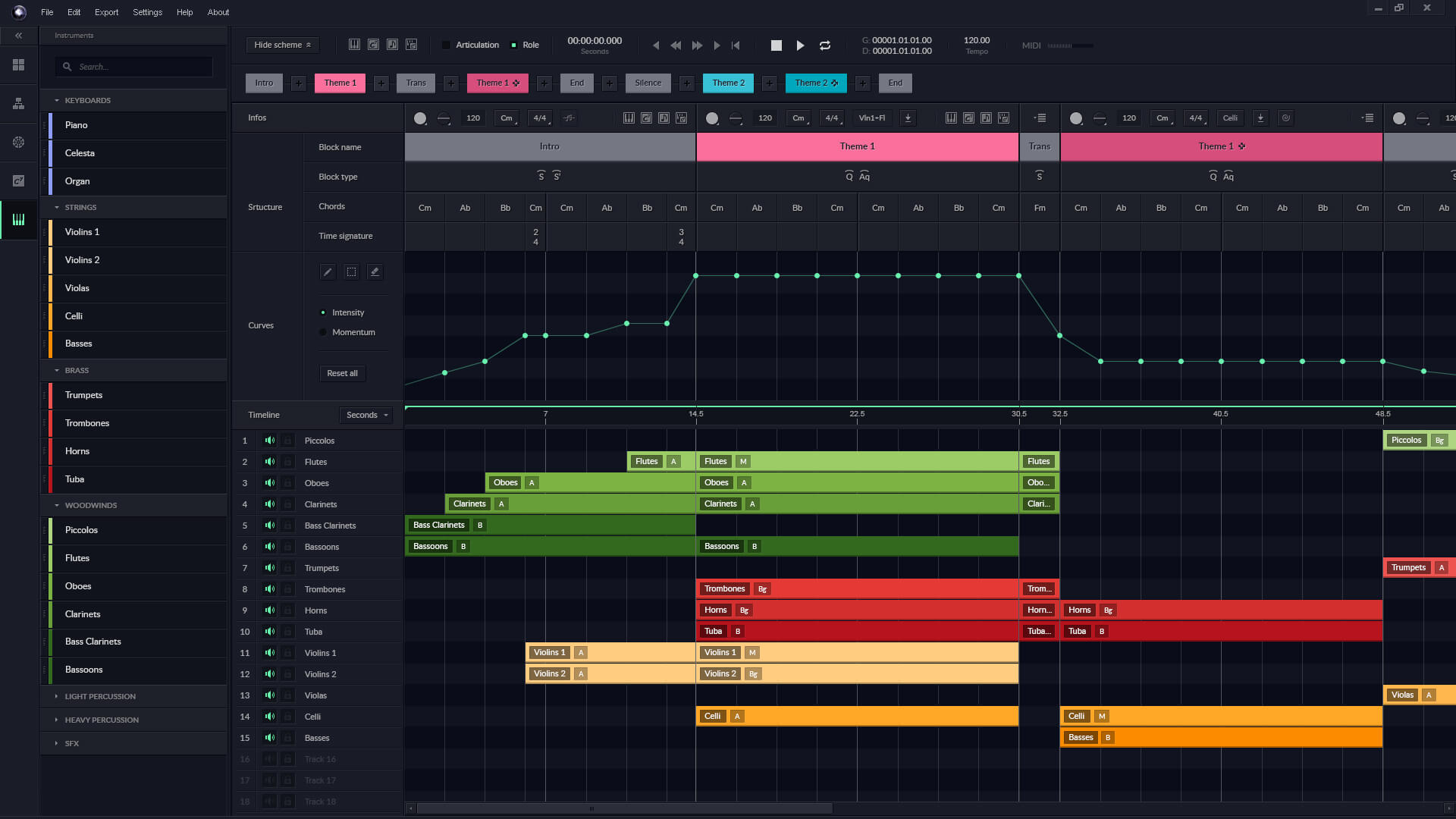The image size is (1456, 819).
Task: Click the instrument Search field
Action: [x=133, y=67]
